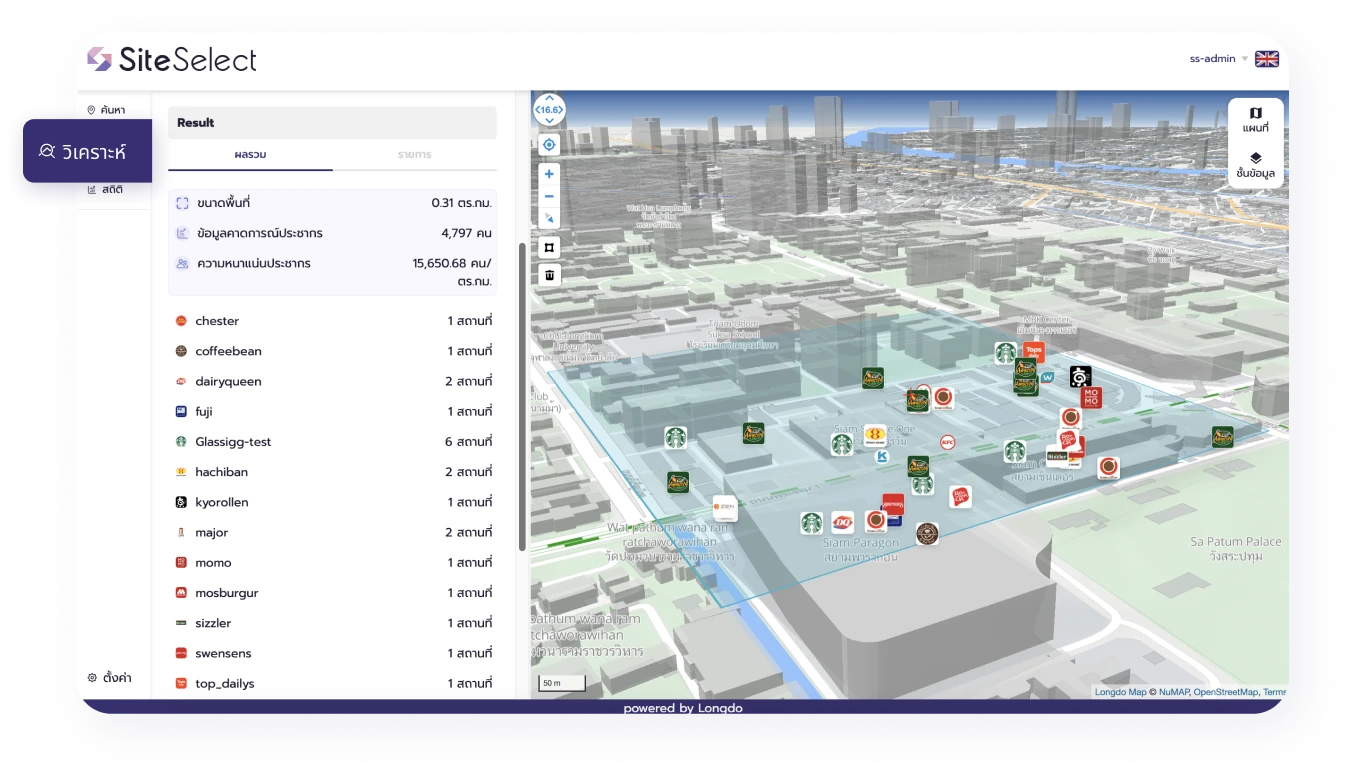The image size is (1346, 776).
Task: Select the KFC marker on the map
Action: click(x=948, y=442)
